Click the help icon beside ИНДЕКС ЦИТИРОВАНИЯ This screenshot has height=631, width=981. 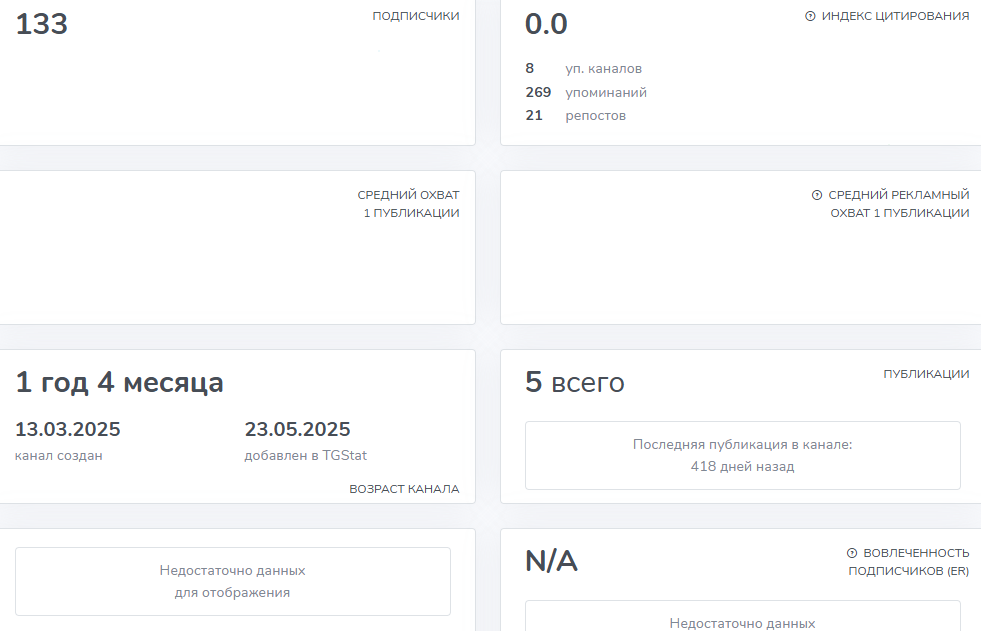coord(810,16)
